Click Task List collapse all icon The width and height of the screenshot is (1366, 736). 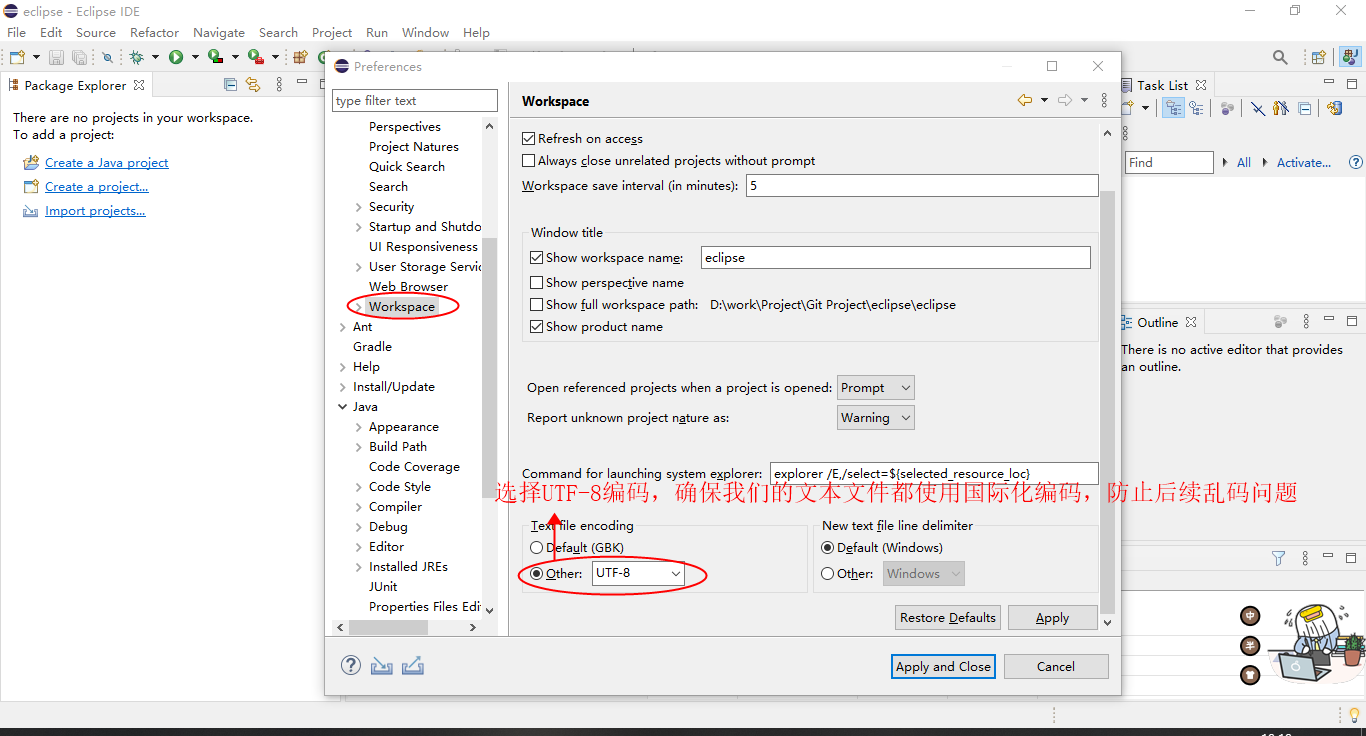tap(1305, 108)
